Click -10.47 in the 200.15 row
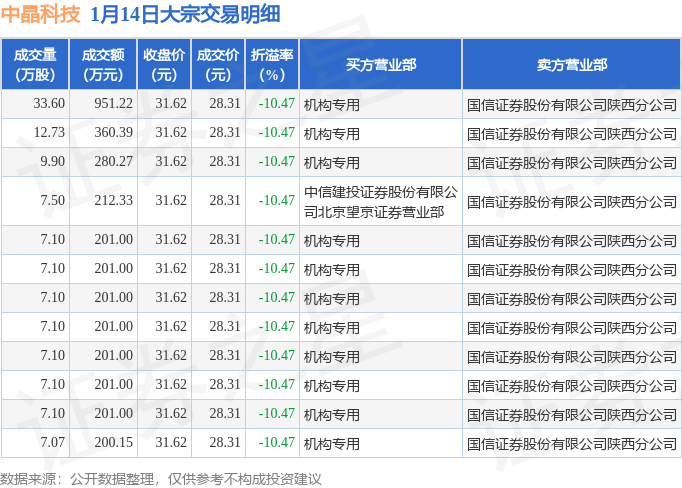The height and width of the screenshot is (488, 682). click(276, 442)
